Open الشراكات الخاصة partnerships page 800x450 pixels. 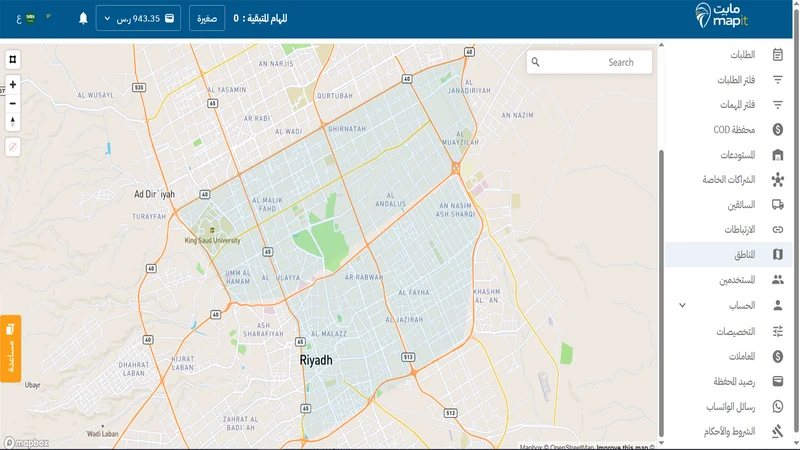click(729, 180)
